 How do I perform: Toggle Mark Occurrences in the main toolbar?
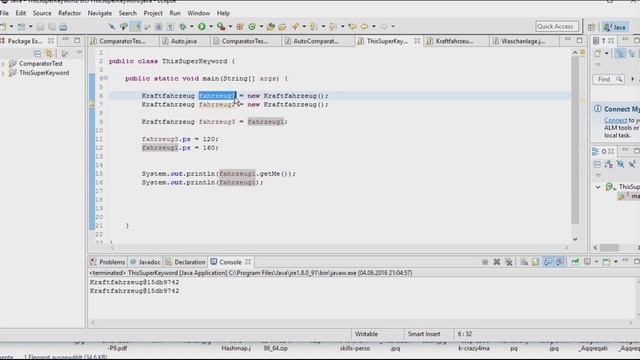136,27
